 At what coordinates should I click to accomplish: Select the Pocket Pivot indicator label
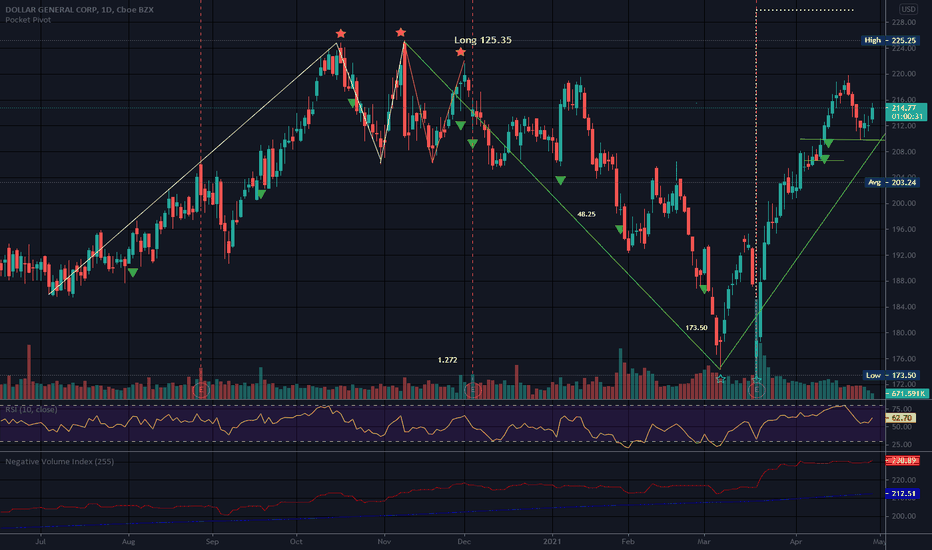coord(28,20)
